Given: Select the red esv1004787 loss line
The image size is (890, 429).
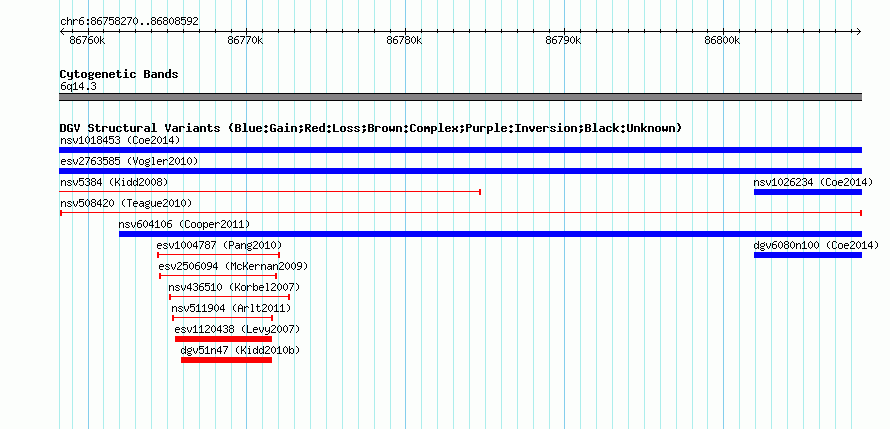Looking at the screenshot, I should 219,255.
